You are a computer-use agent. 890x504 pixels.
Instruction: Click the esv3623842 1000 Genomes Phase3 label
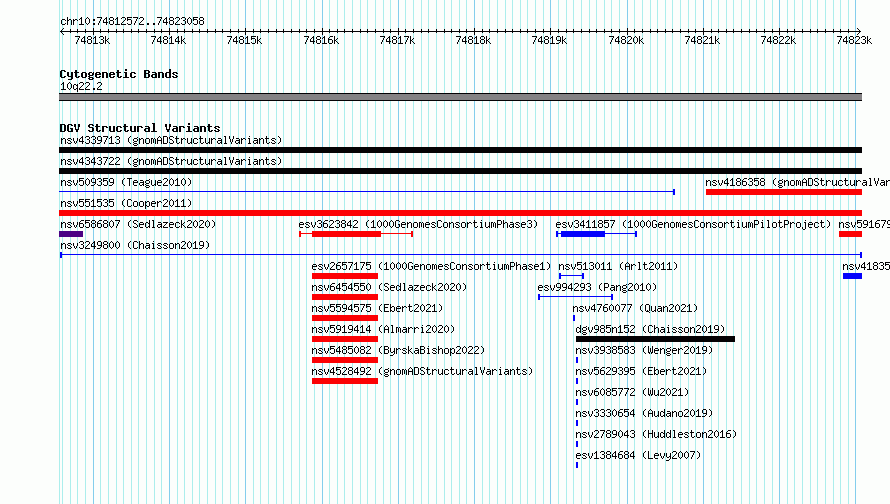418,224
